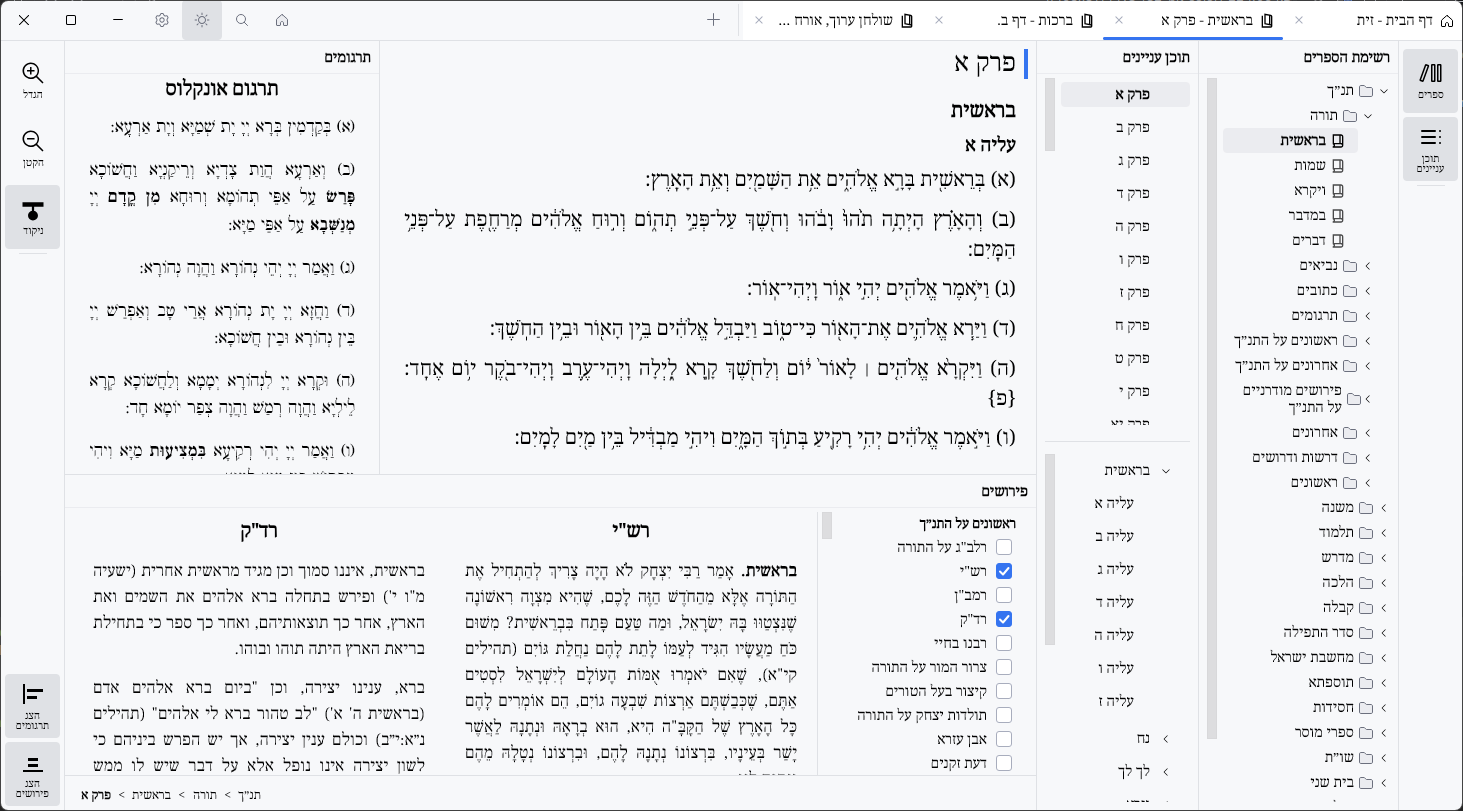Image resolution: width=1463 pixels, height=811 pixels.
Task: Open a new tab with the plus button
Action: 713,20
